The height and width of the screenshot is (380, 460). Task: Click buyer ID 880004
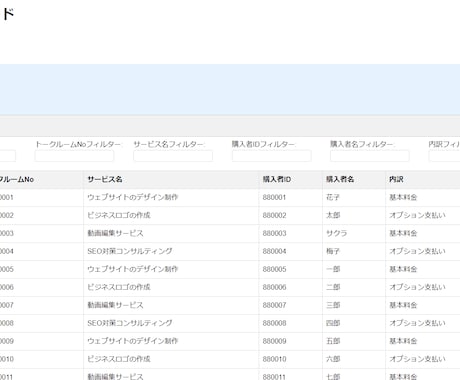point(274,251)
